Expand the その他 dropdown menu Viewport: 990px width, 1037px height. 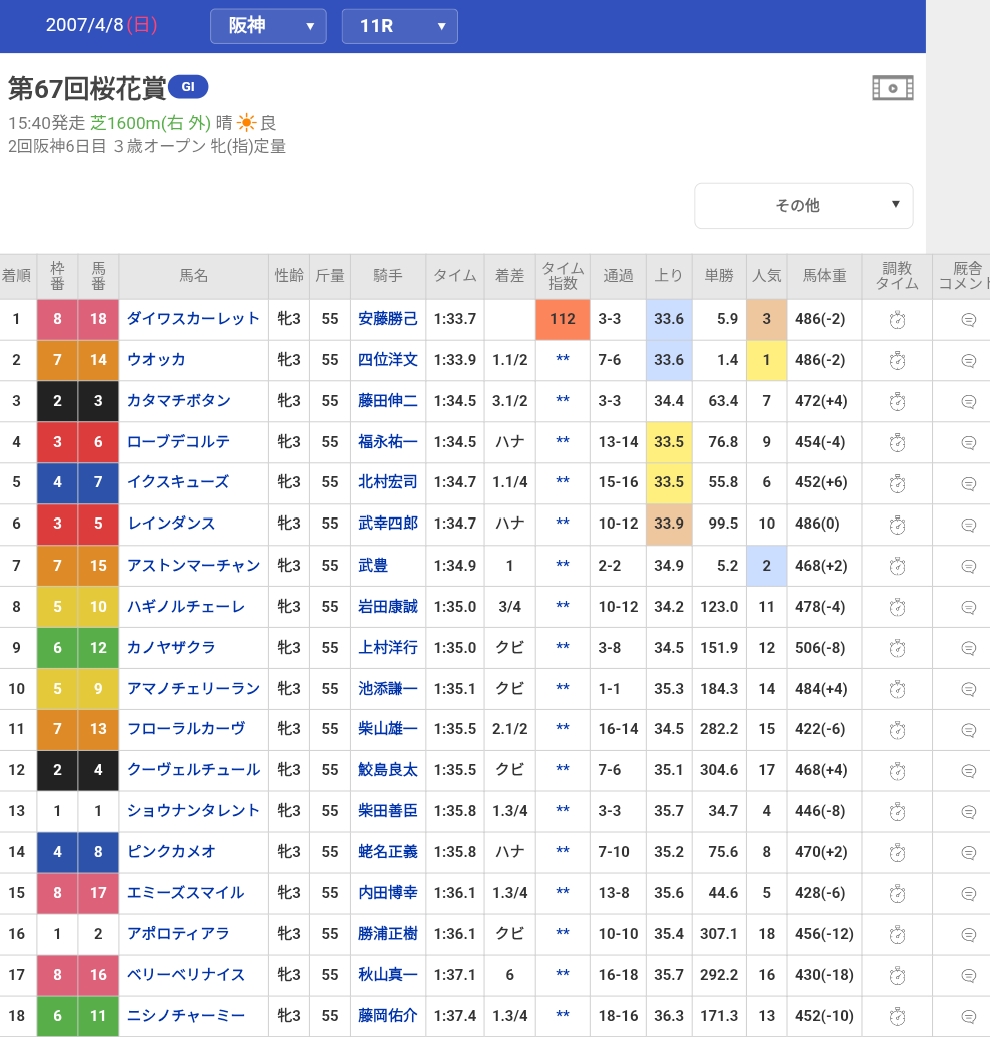coord(803,205)
